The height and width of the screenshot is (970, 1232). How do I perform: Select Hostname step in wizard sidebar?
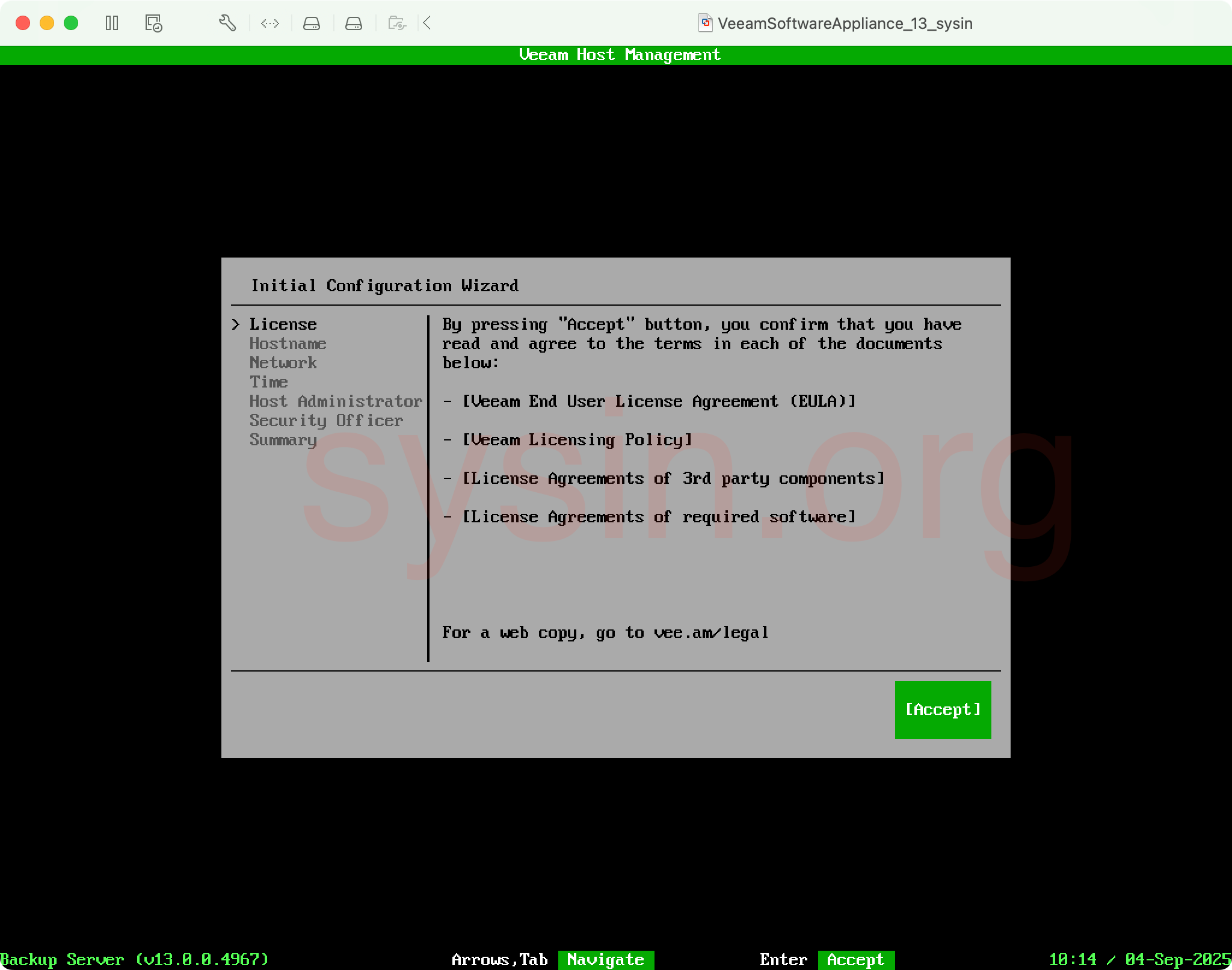[288, 344]
